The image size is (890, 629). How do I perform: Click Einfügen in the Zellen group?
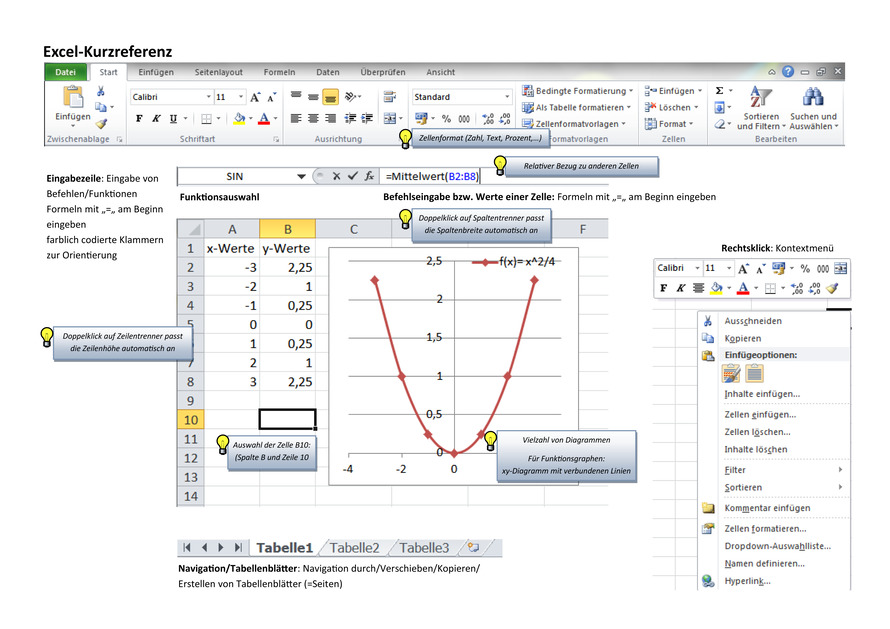[673, 91]
